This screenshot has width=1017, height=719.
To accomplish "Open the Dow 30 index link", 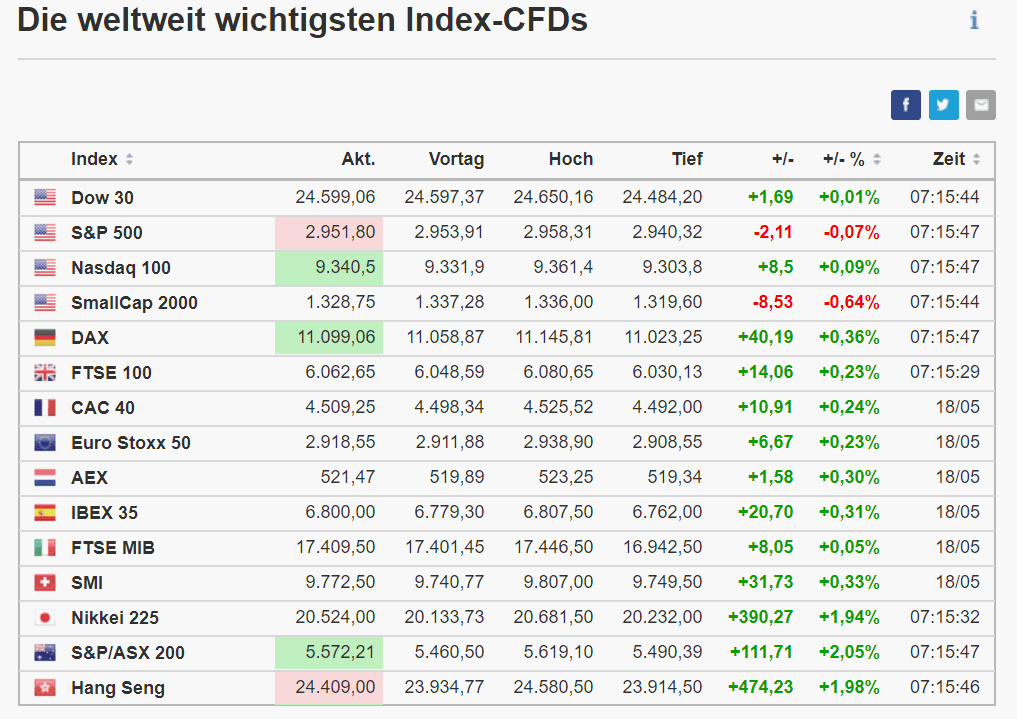I will pos(102,198).
